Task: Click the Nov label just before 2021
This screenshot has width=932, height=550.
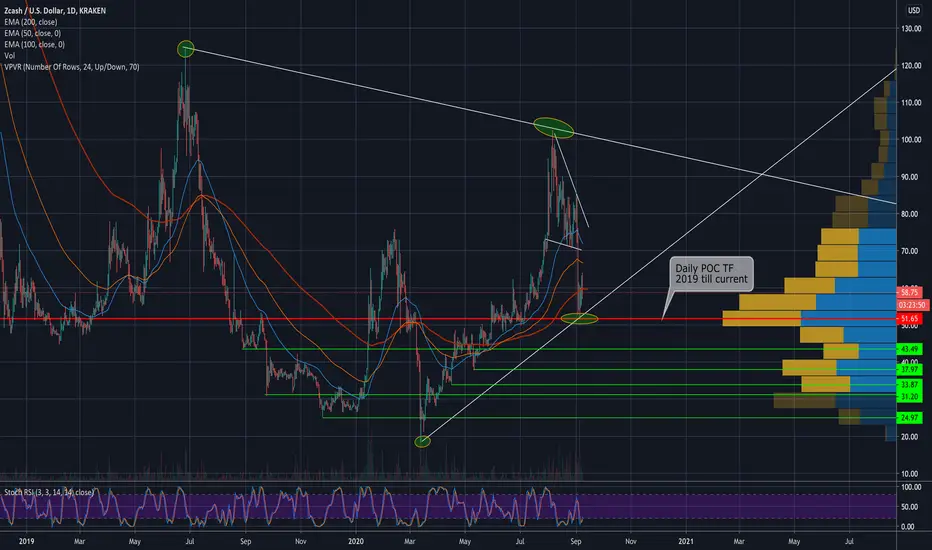Action: (x=631, y=542)
